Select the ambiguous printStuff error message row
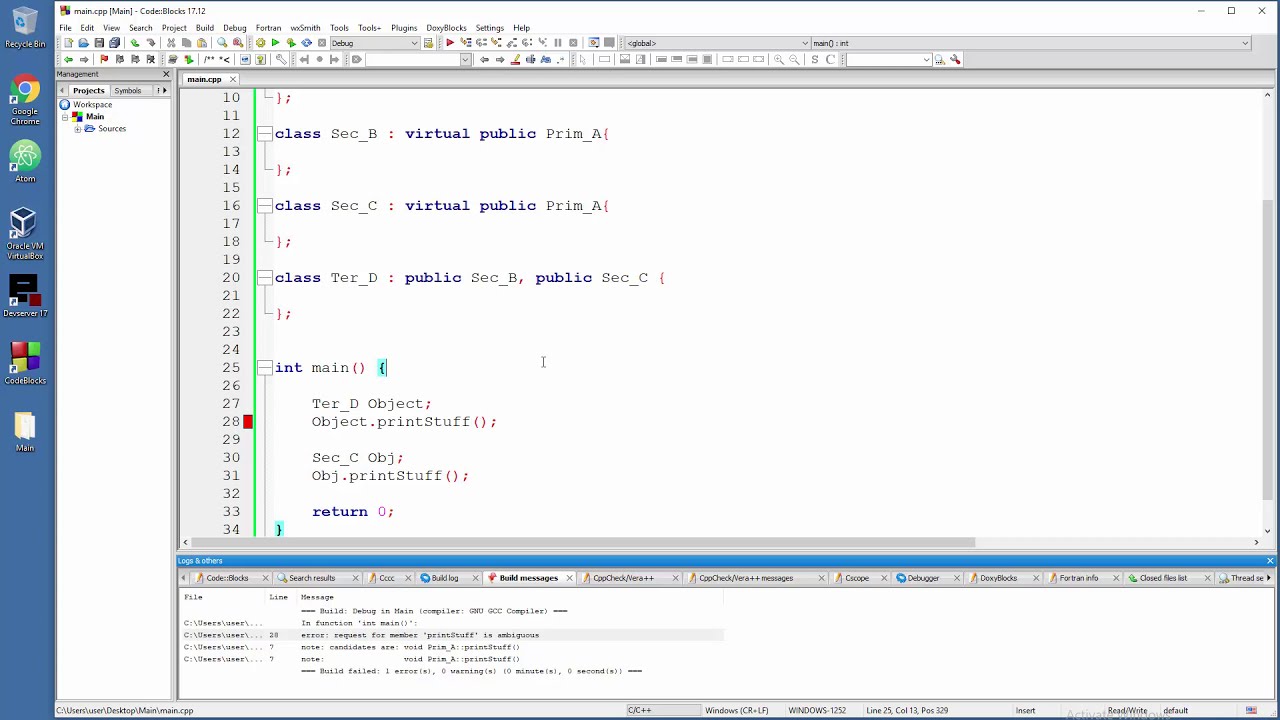 [452, 635]
